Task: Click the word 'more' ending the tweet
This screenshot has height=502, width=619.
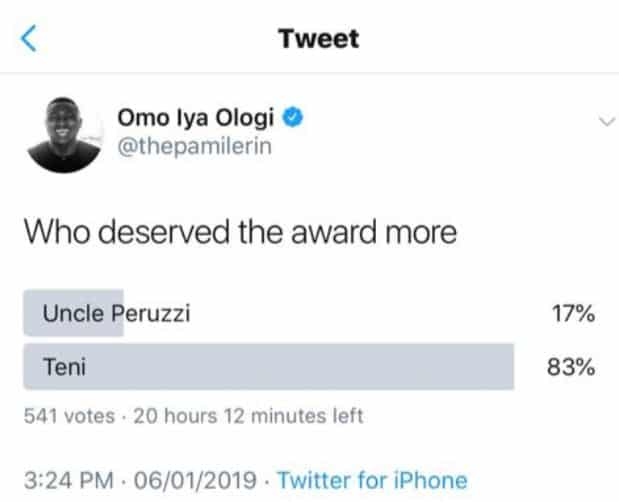Action: click(426, 232)
